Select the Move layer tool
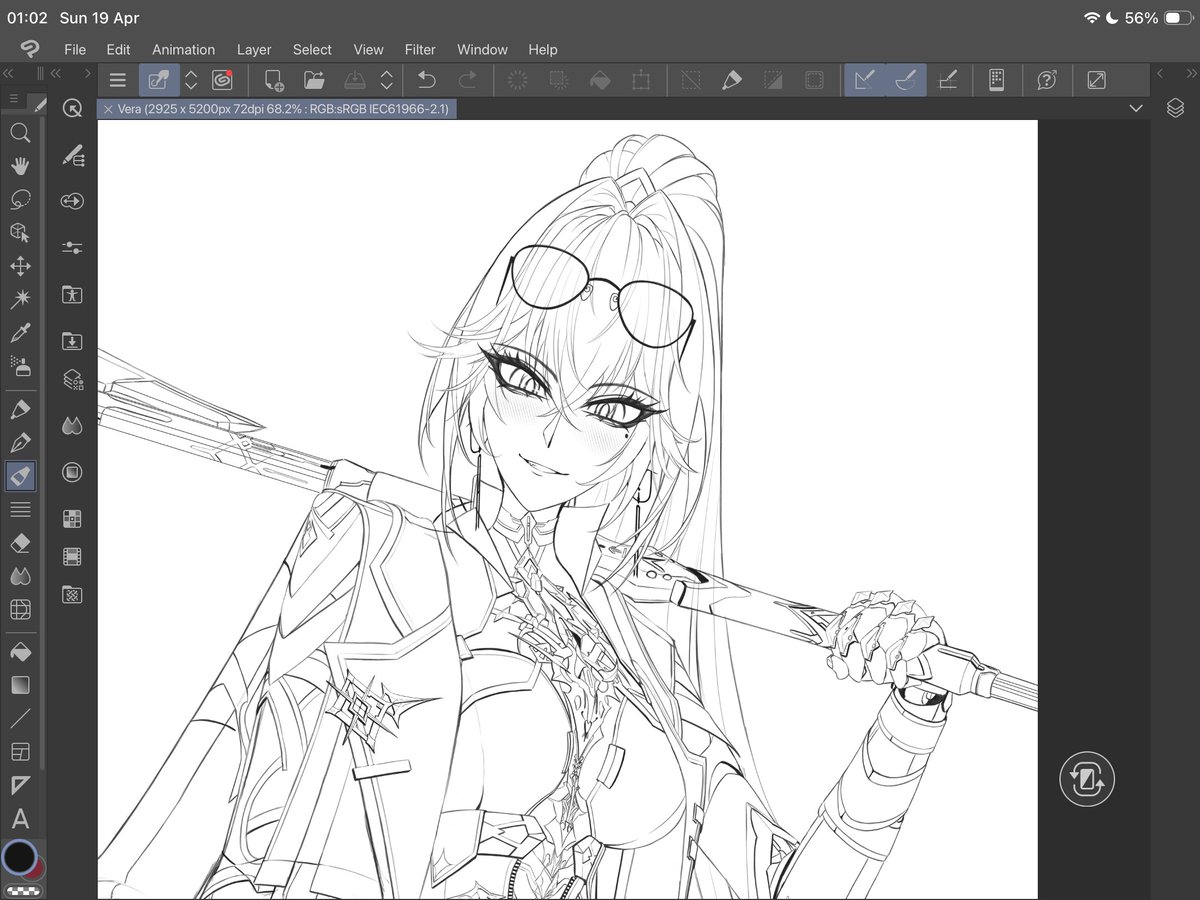 [20, 267]
